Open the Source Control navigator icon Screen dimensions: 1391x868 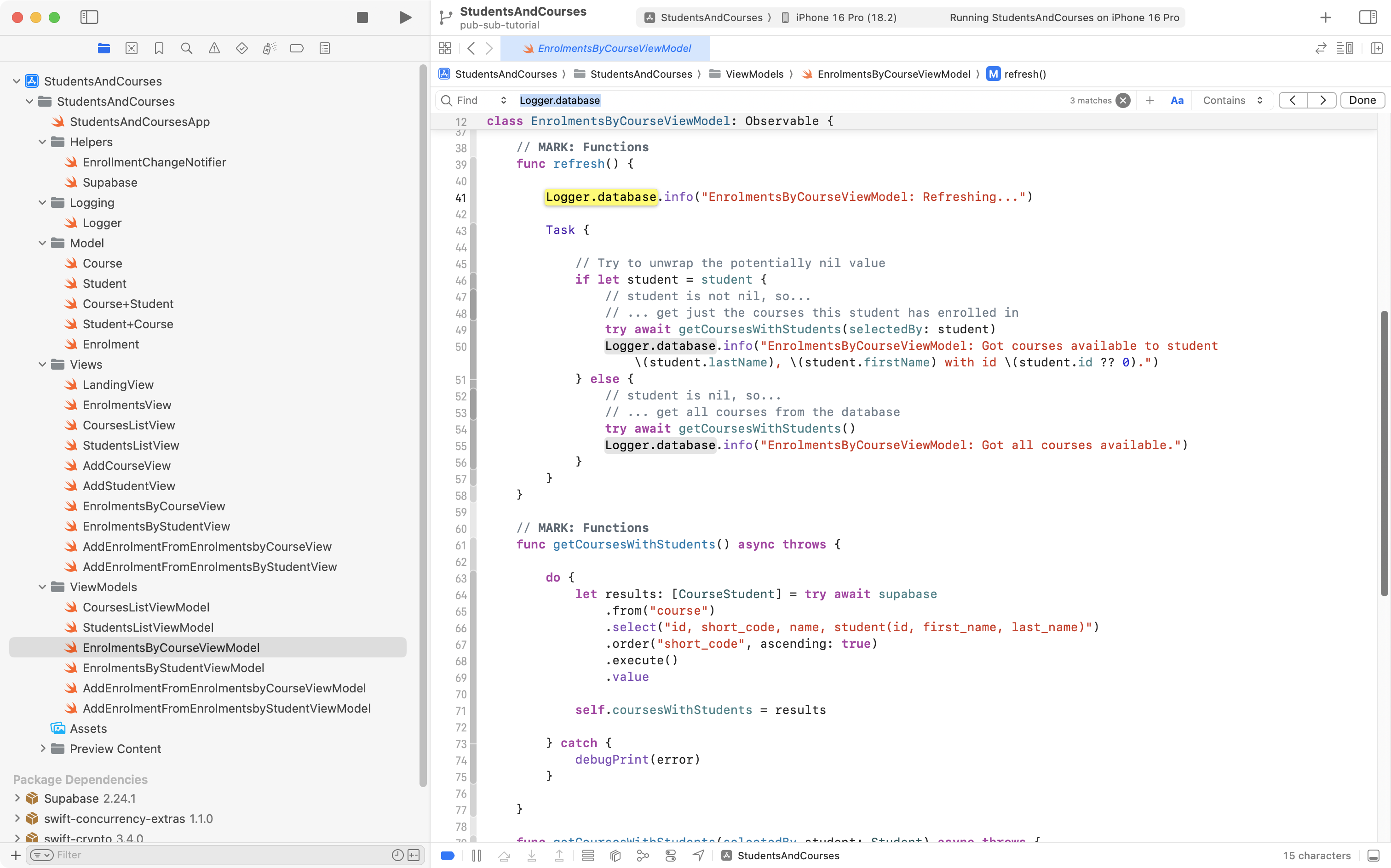coord(132,48)
